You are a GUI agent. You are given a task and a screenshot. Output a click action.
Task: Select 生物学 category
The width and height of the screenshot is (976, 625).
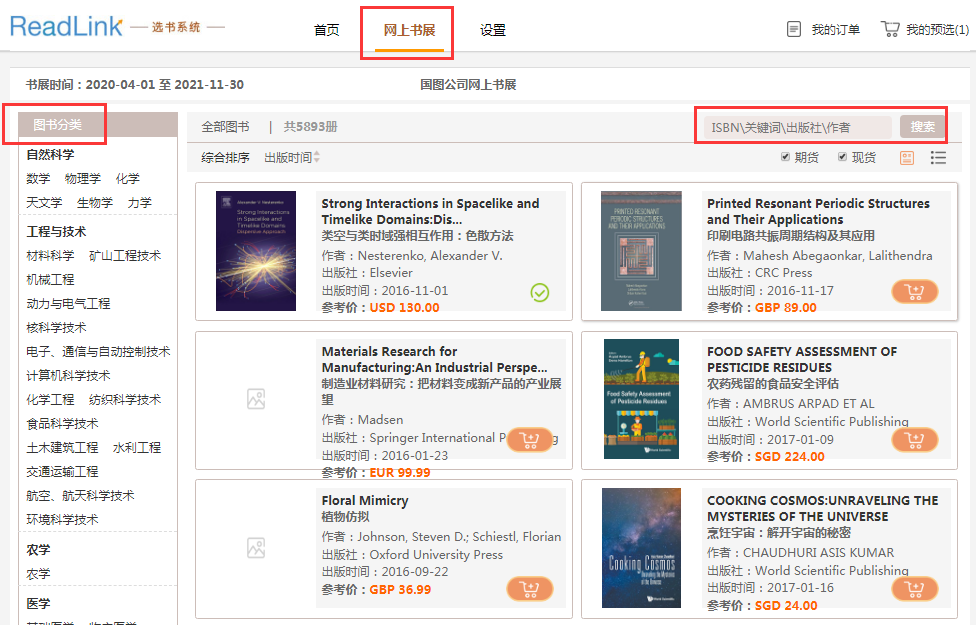point(95,203)
